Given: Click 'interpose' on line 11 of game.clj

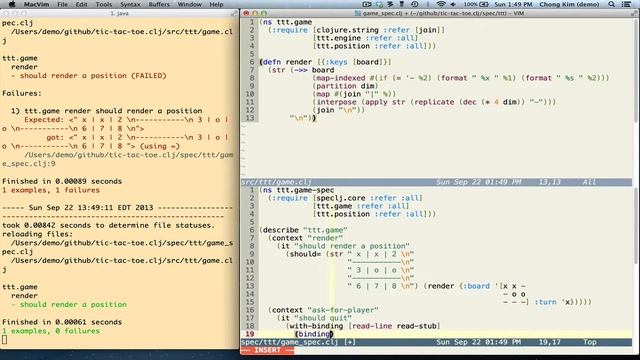Looking at the screenshot, I should point(337,102).
